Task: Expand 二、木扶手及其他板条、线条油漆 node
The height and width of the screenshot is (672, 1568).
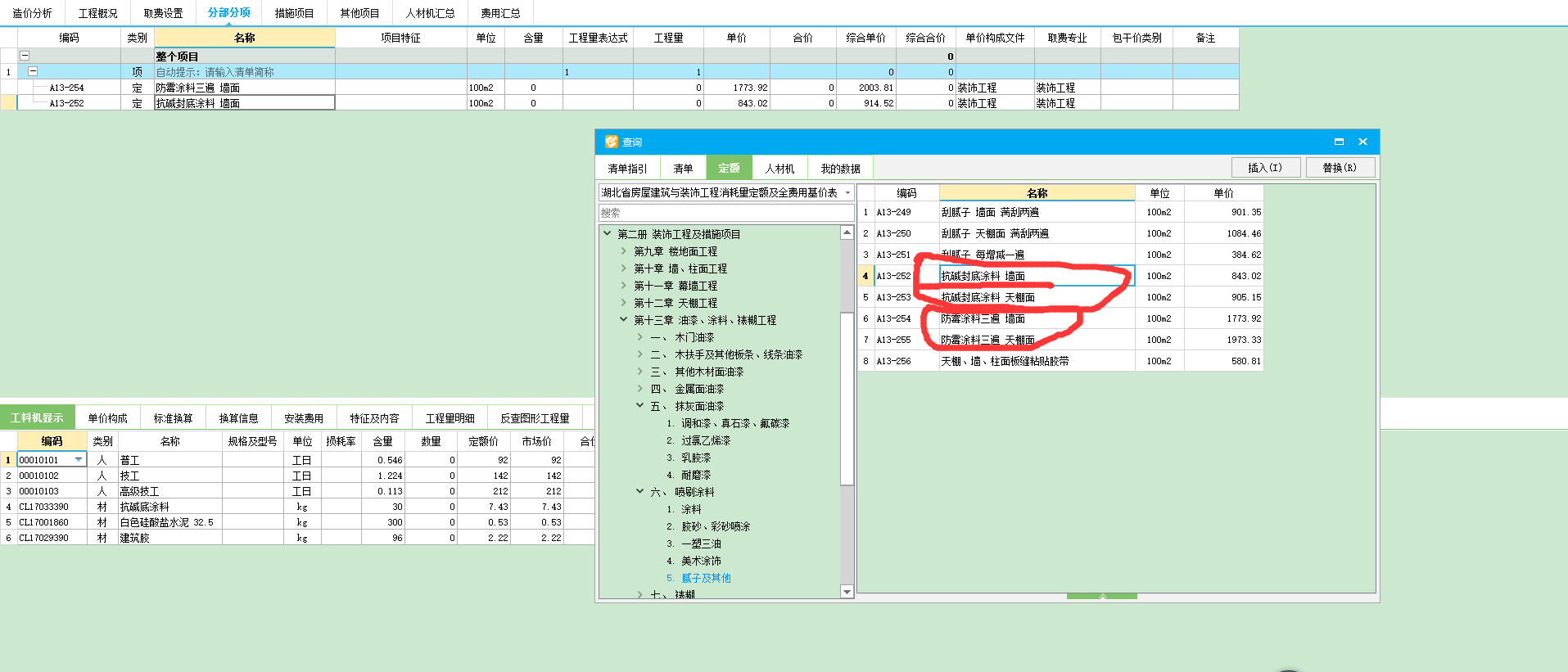Action: (640, 354)
